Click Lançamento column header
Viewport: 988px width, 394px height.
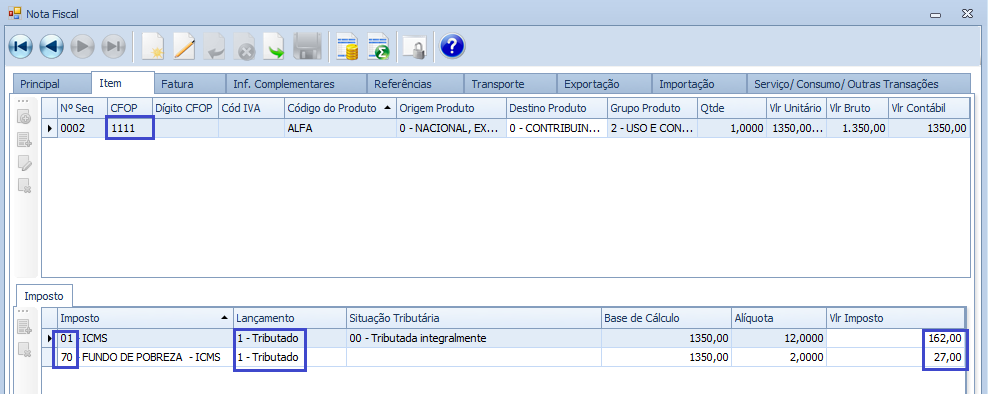[x=290, y=318]
